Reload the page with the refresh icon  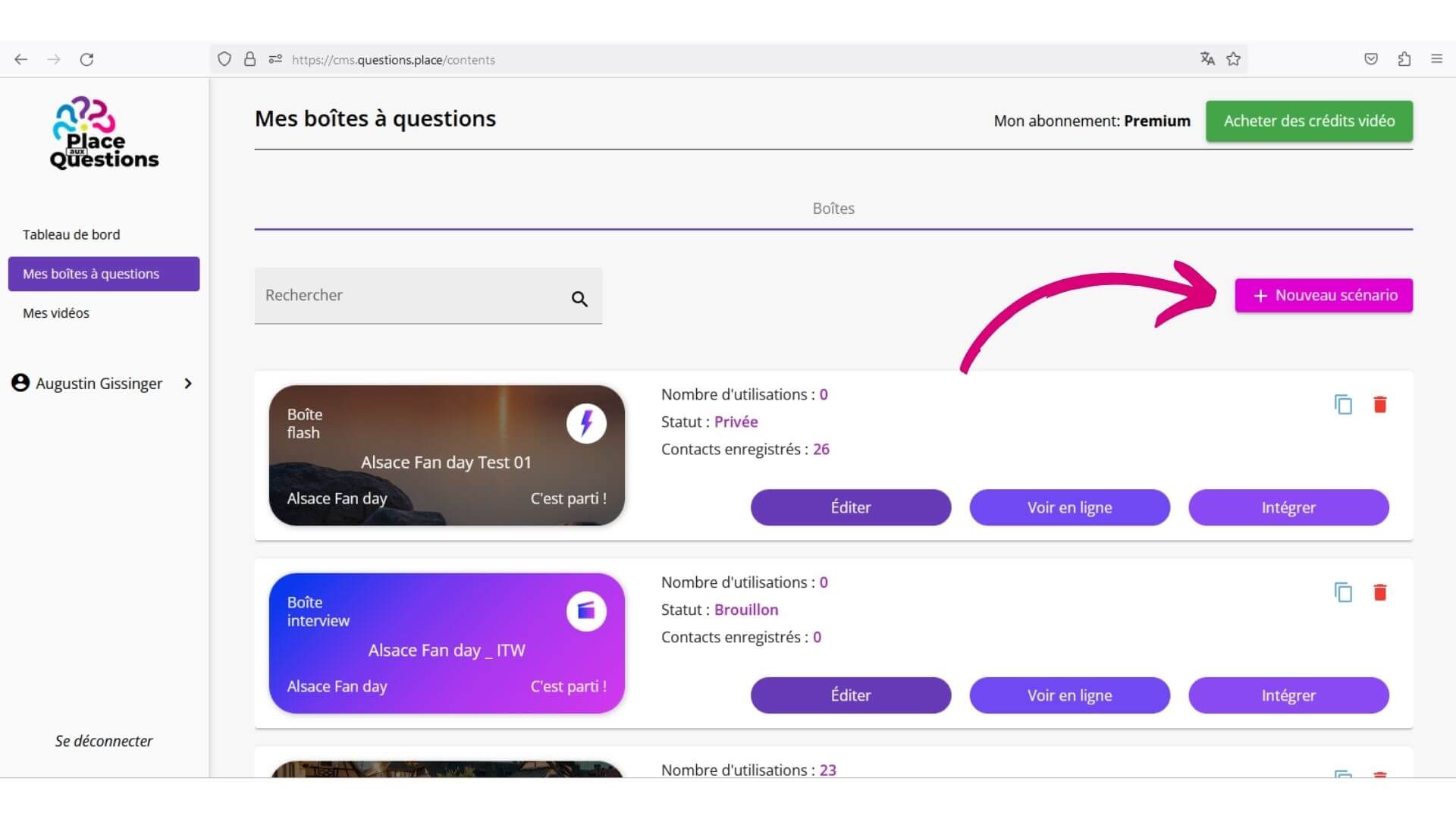click(86, 59)
